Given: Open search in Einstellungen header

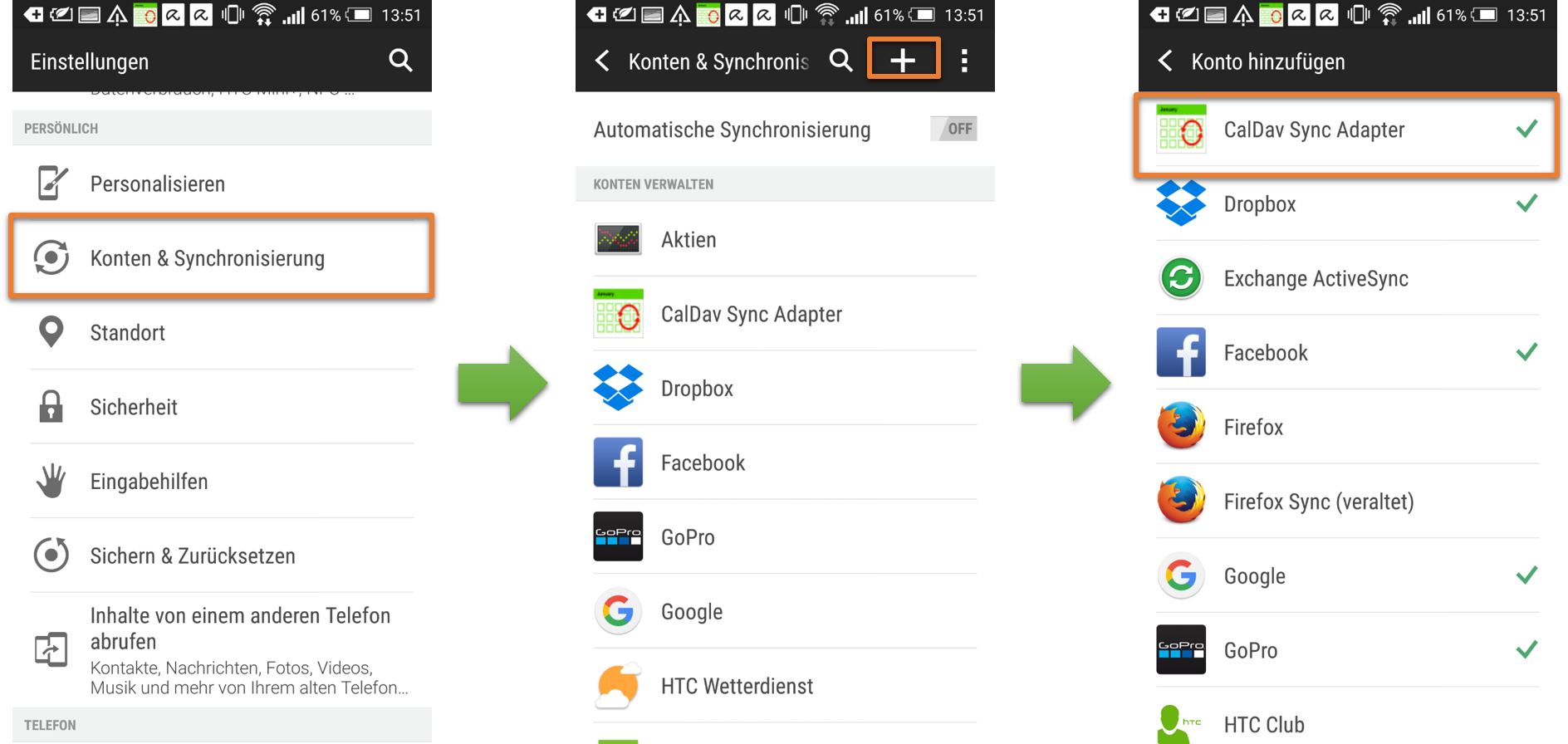Looking at the screenshot, I should tap(400, 60).
